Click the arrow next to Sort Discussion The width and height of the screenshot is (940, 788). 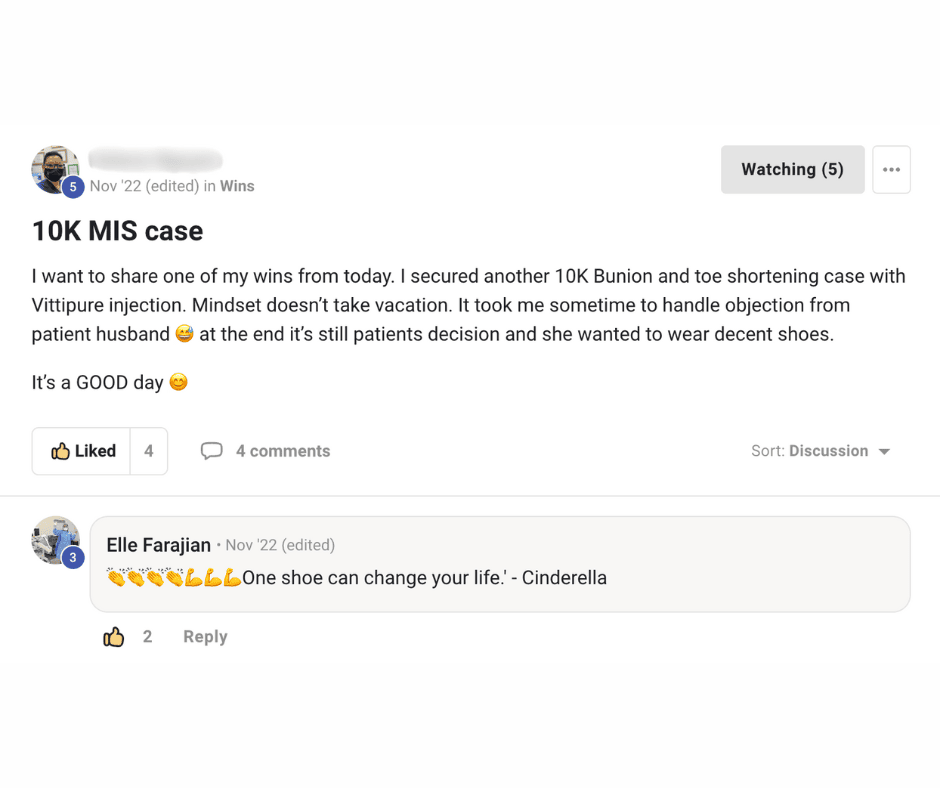pos(884,452)
